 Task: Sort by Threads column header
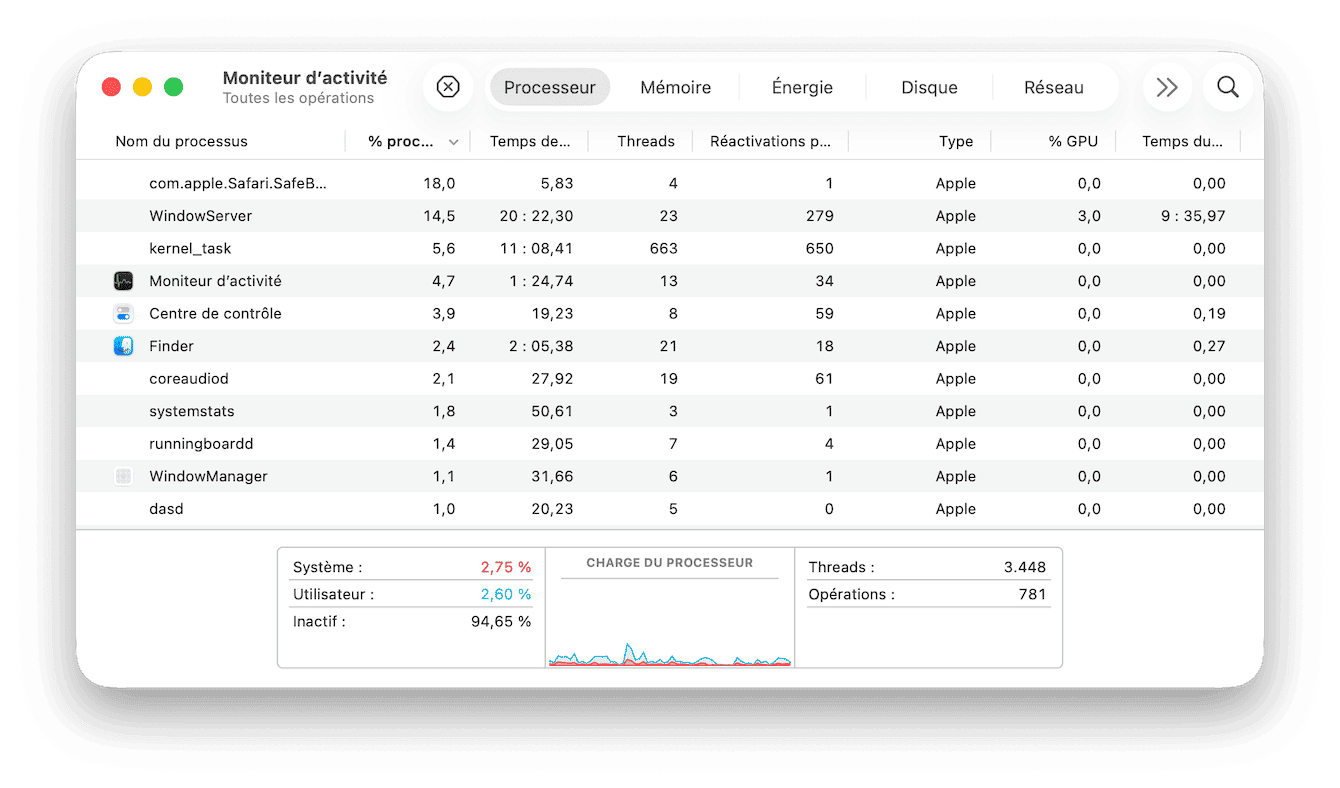645,141
